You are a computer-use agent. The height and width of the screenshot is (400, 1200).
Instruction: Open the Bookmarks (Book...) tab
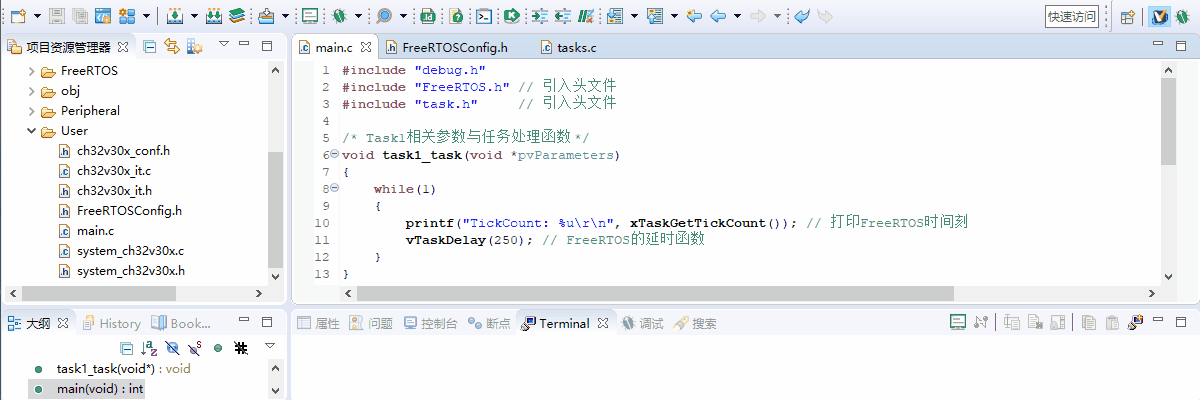[x=181, y=323]
